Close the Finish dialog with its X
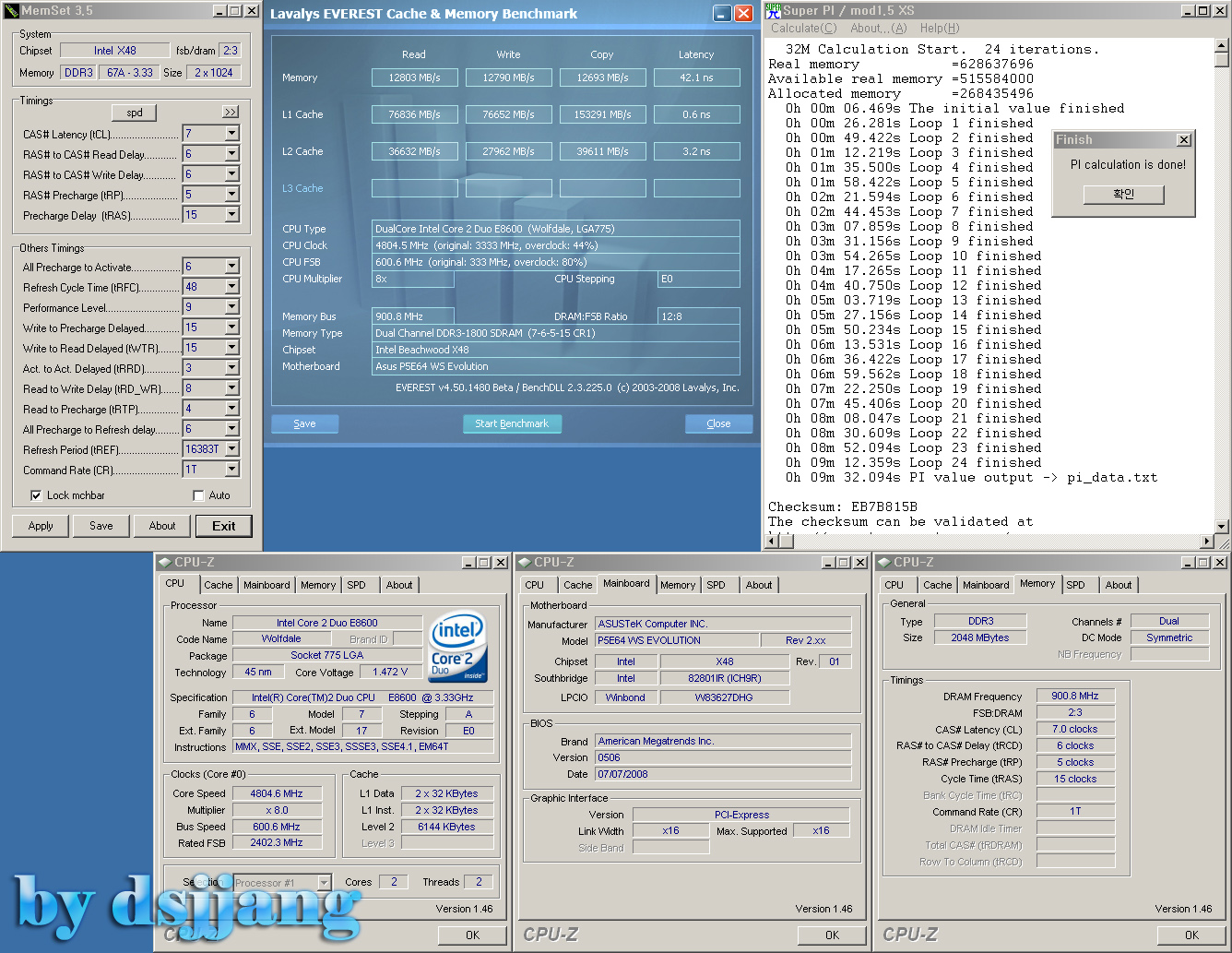This screenshot has width=1232, height=953. point(1184,140)
